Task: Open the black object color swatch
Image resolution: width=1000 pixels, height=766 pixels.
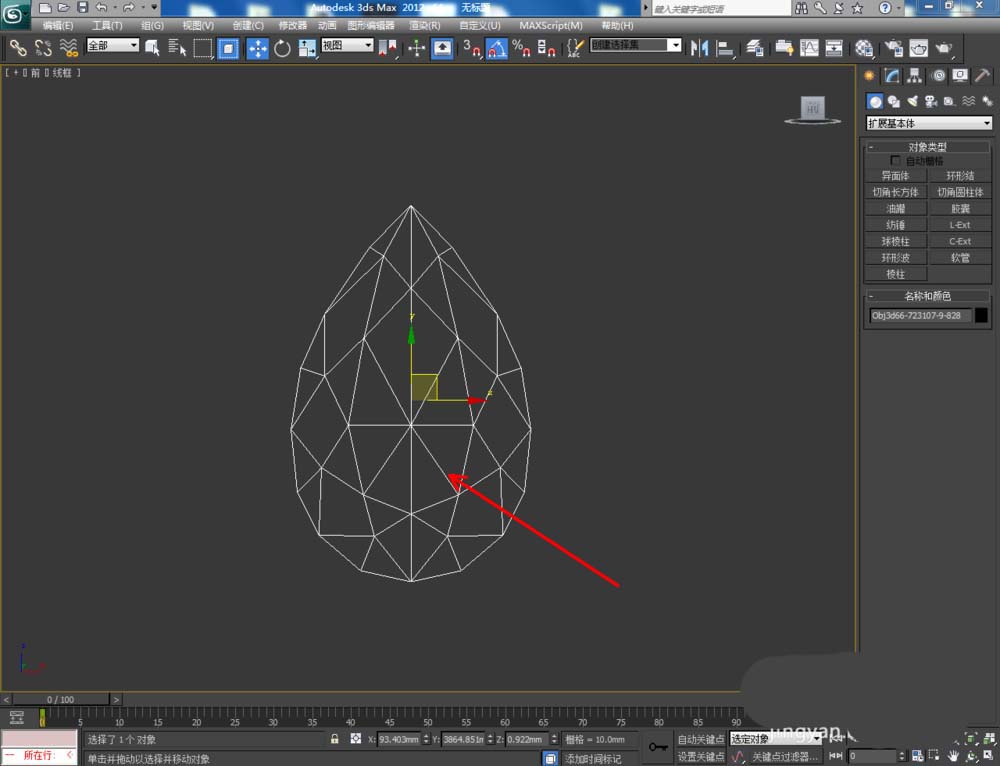Action: pyautogui.click(x=981, y=315)
